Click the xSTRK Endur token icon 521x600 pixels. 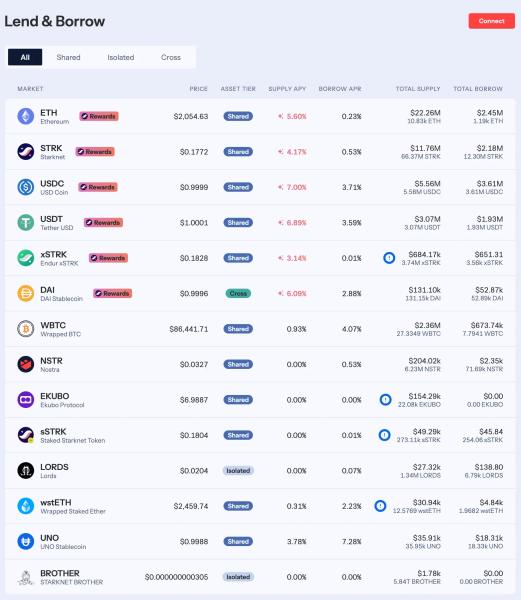(x=26, y=258)
